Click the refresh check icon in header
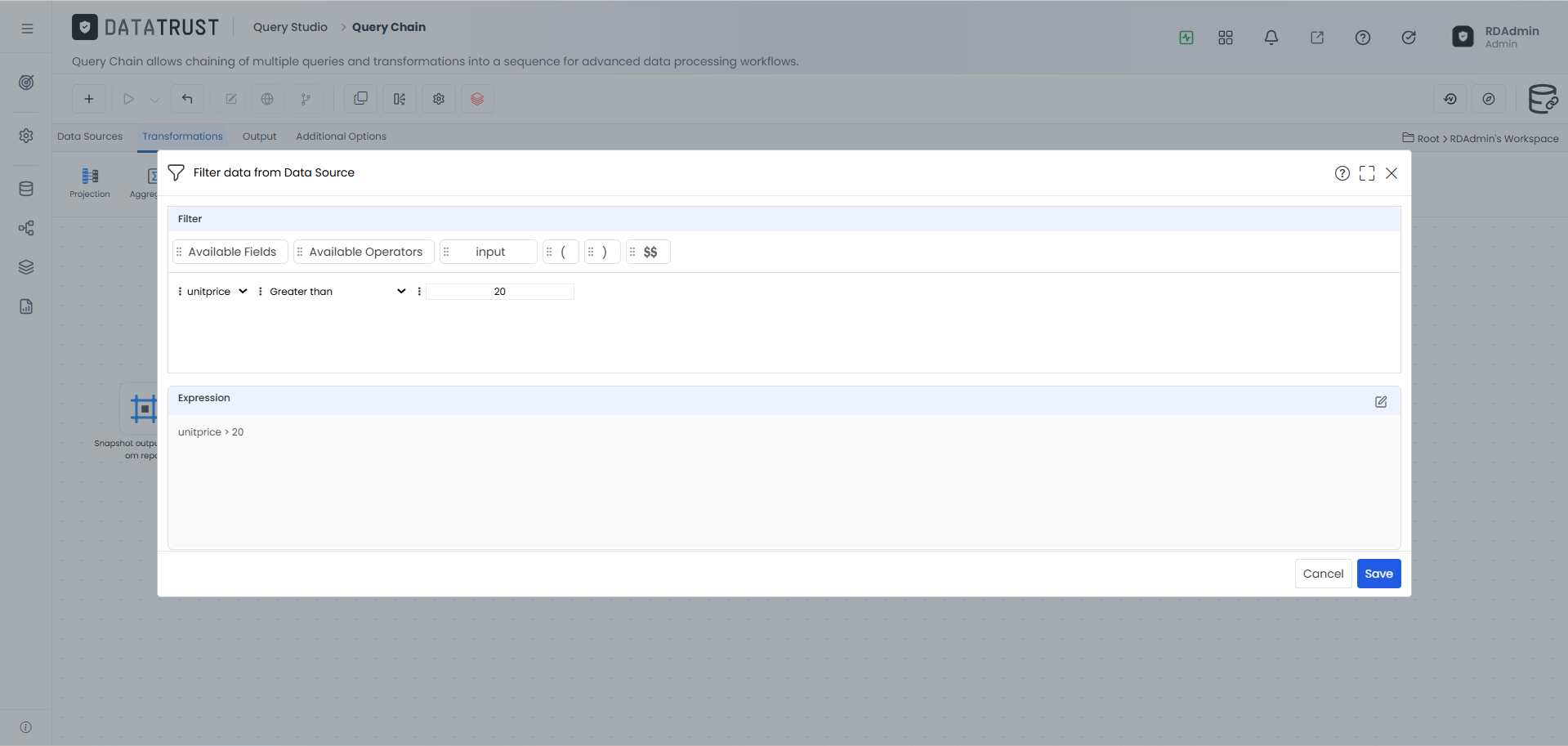This screenshot has height=746, width=1568. 1409,38
